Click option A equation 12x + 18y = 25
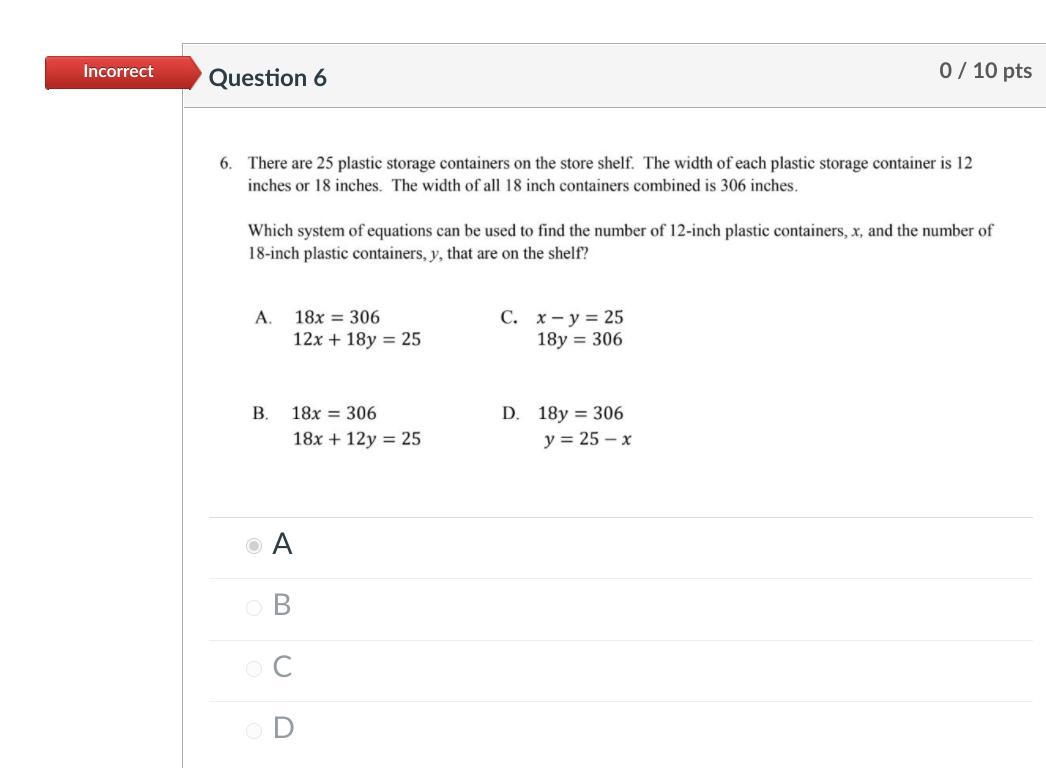This screenshot has height=768, width=1046. coord(357,339)
